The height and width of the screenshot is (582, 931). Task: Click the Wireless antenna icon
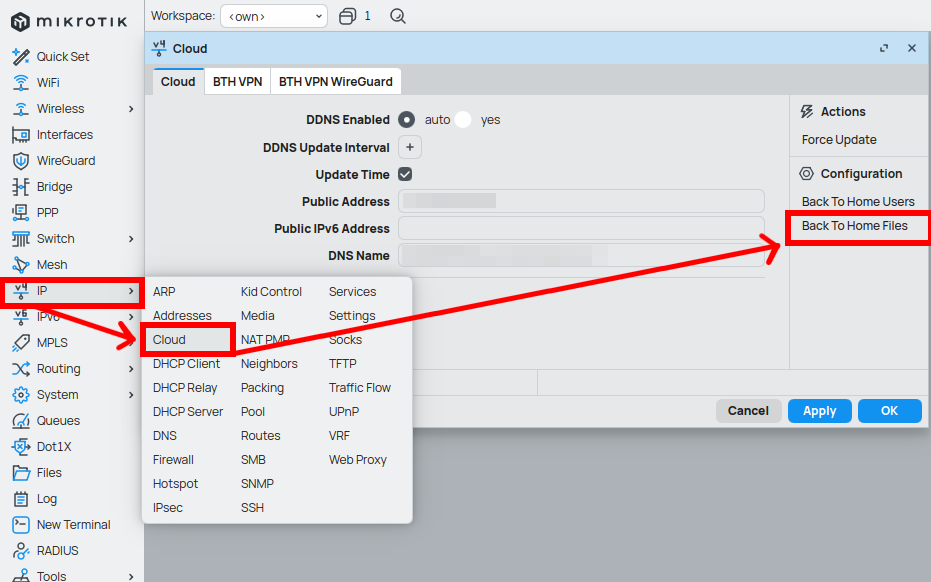pos(21,109)
